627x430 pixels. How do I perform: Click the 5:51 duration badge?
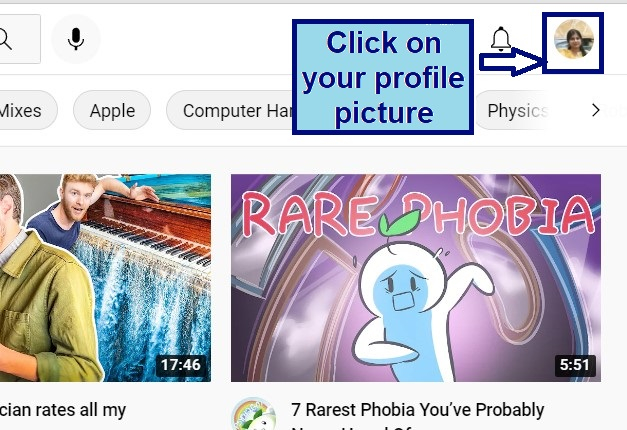click(x=574, y=365)
